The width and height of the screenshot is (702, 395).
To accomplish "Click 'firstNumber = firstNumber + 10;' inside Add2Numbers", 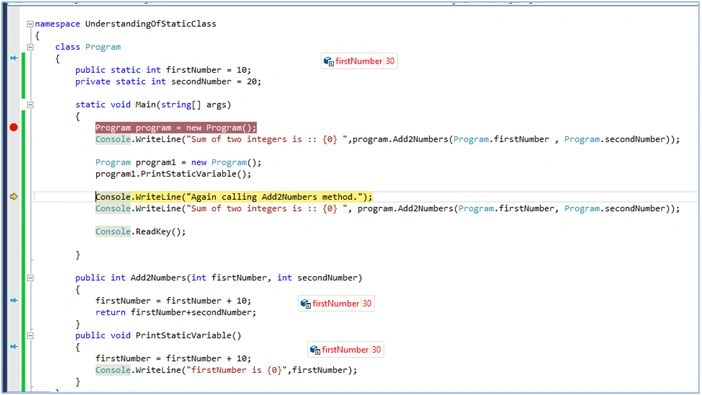I will coord(173,301).
